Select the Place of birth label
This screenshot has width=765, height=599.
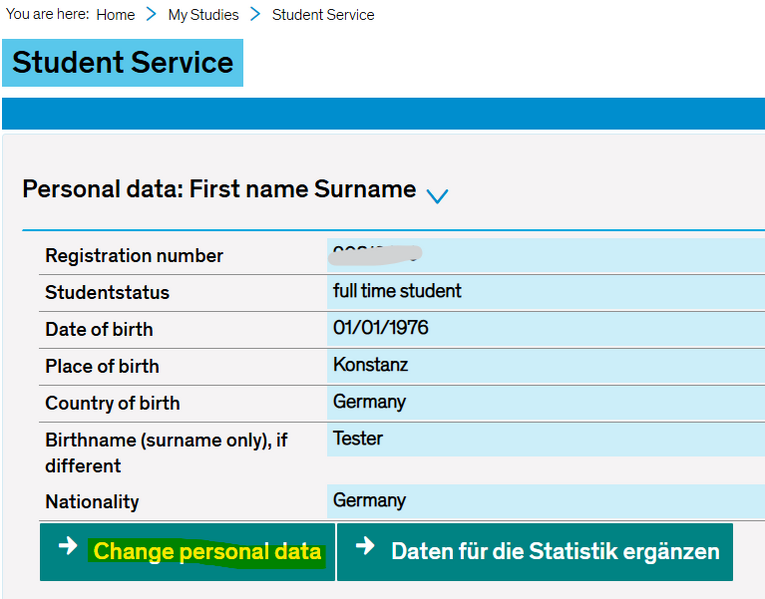pos(102,366)
